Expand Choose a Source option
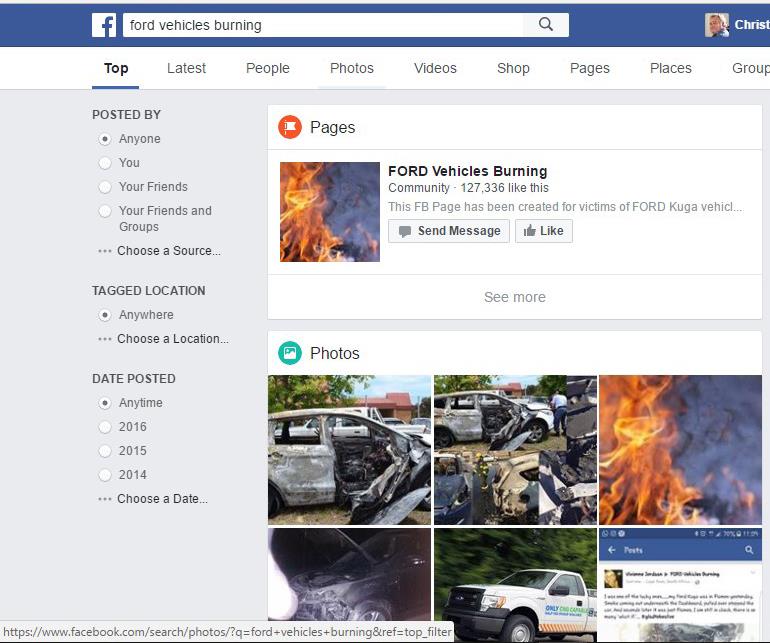 pyautogui.click(x=160, y=251)
